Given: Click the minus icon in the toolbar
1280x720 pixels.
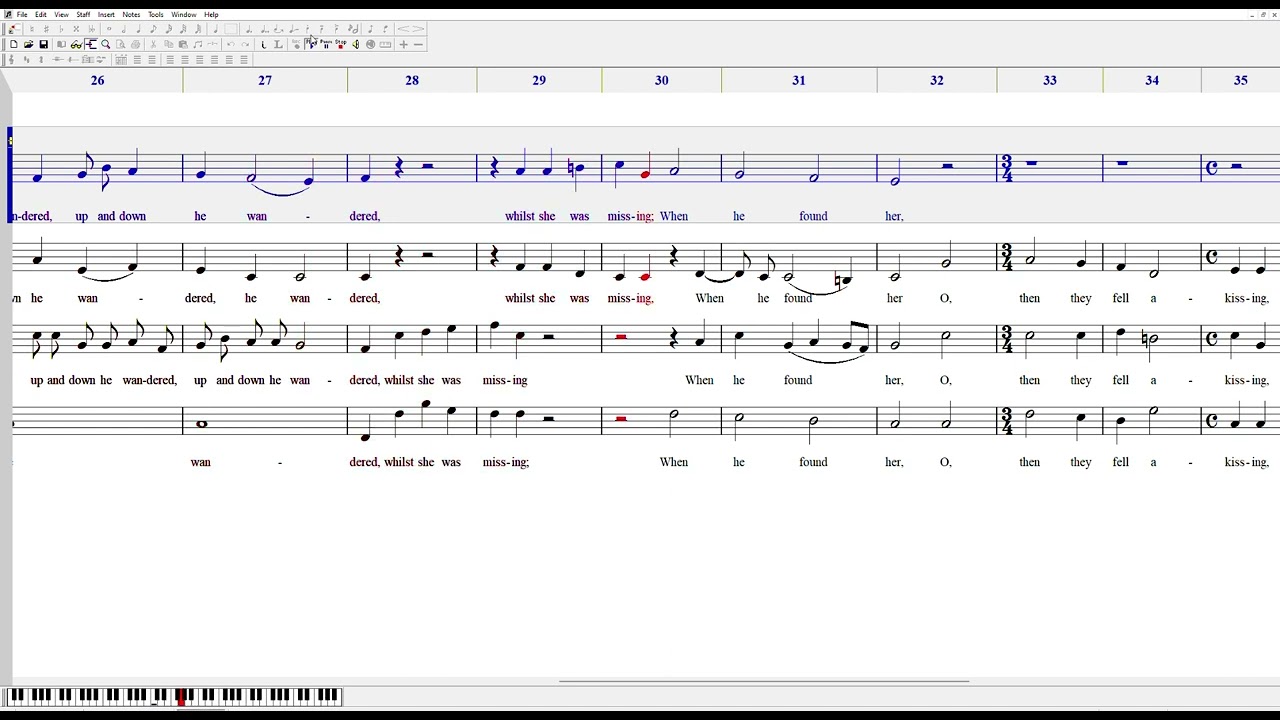Looking at the screenshot, I should (x=418, y=44).
